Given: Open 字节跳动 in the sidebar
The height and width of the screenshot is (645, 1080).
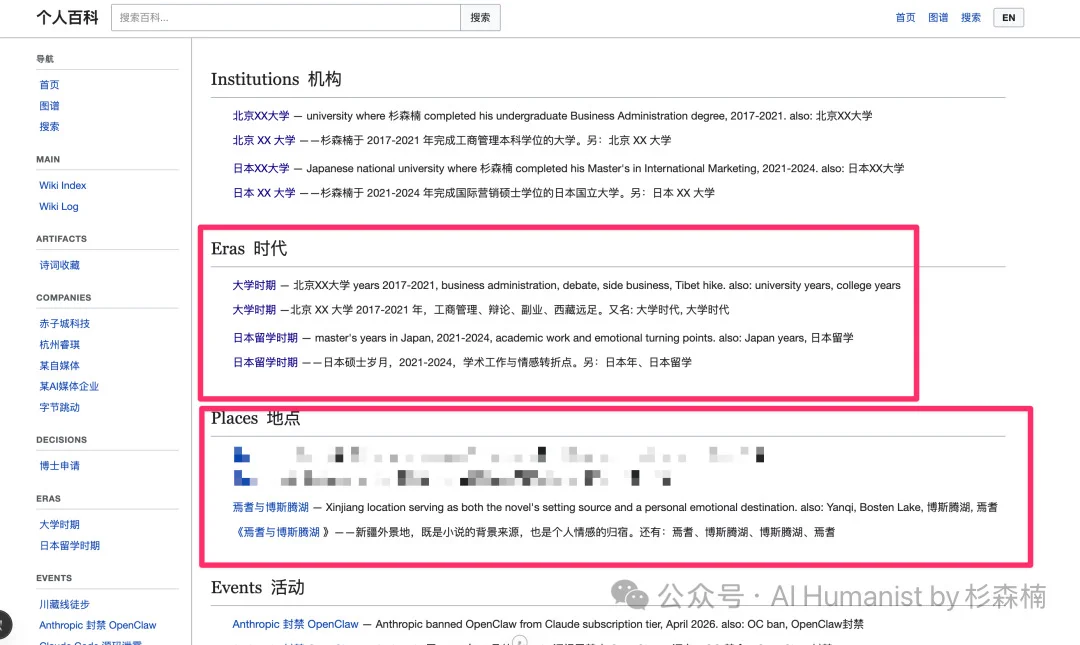Looking at the screenshot, I should (x=59, y=407).
